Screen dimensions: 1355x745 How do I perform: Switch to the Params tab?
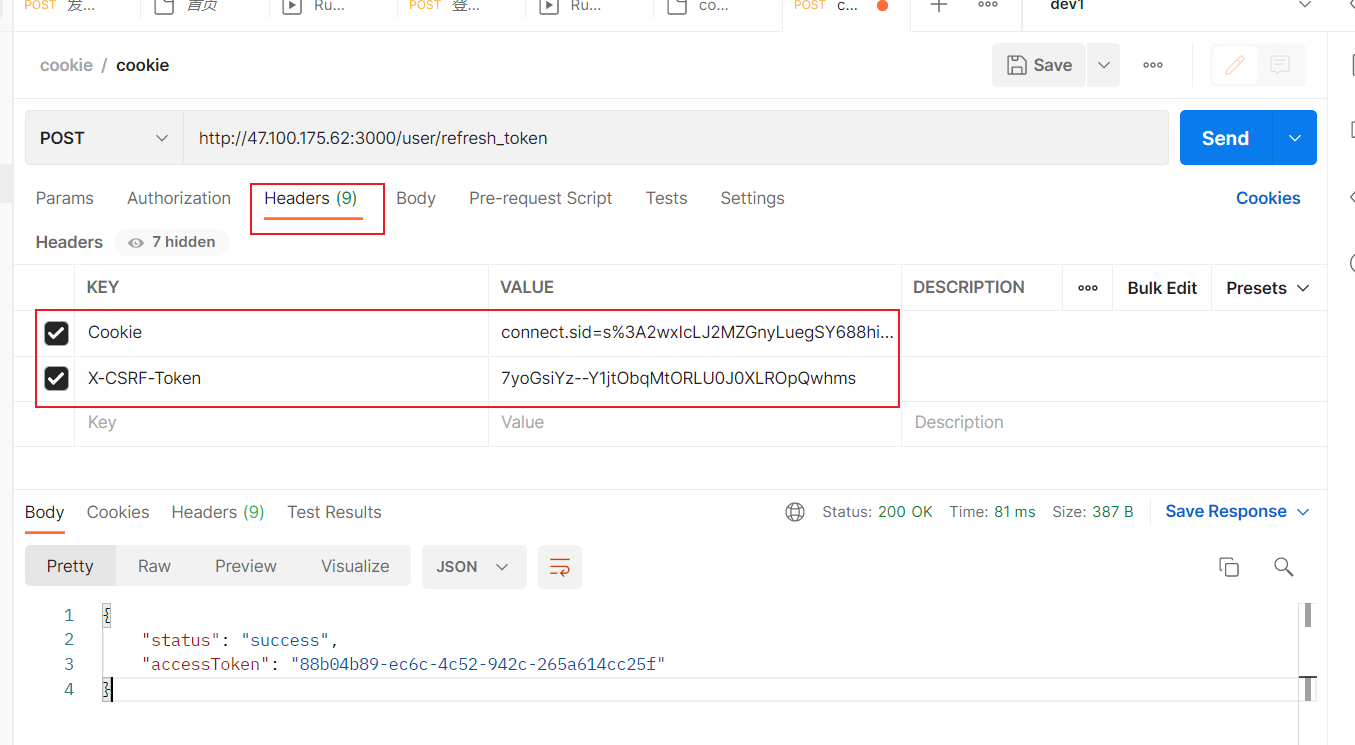(65, 198)
